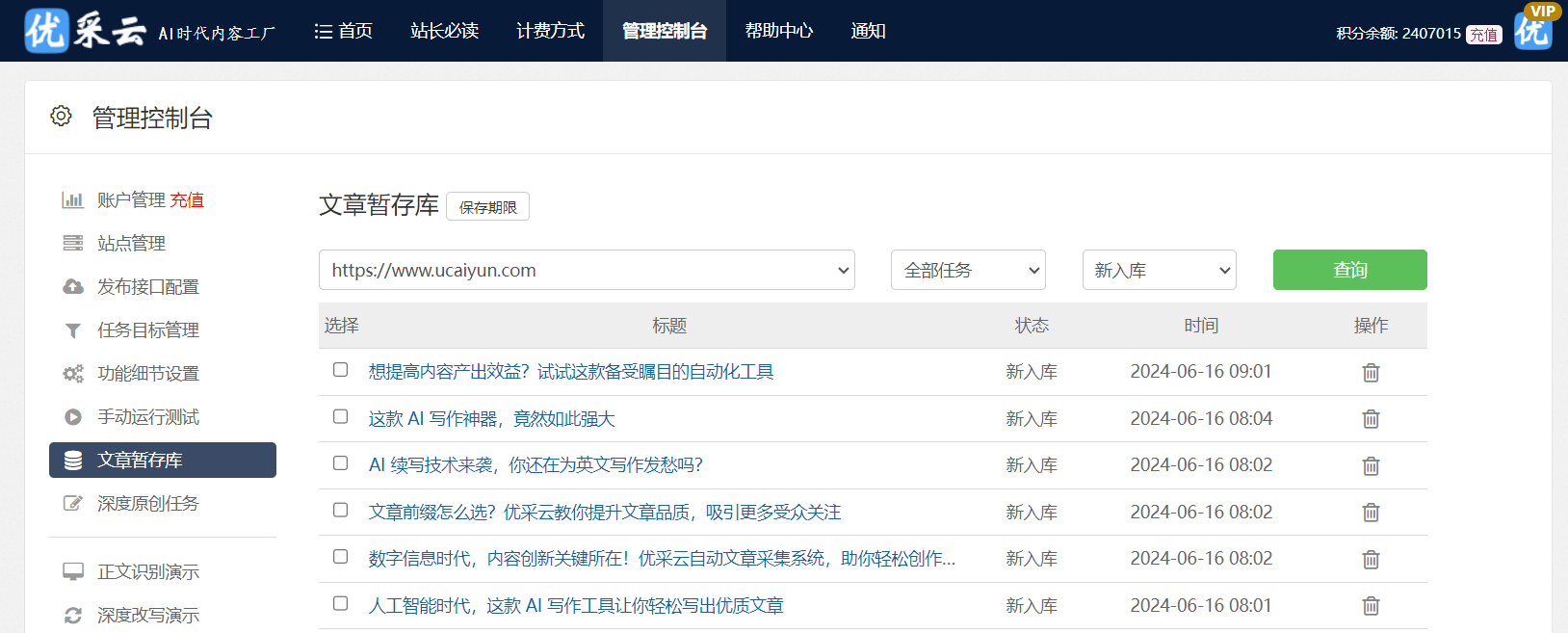Open 帮助中心 in top navigation

(x=778, y=31)
